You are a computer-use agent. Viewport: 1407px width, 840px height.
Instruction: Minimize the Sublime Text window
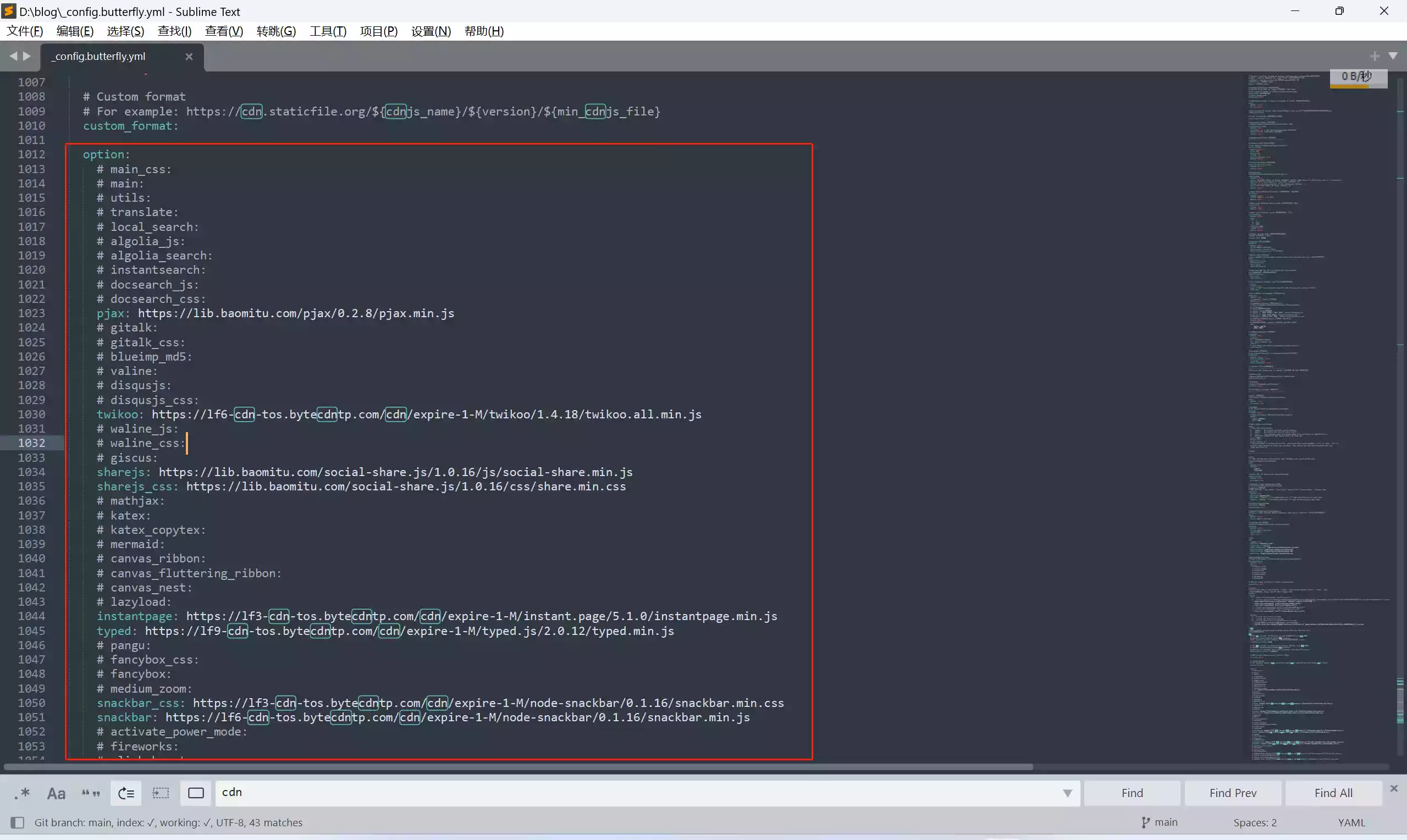[x=1295, y=11]
